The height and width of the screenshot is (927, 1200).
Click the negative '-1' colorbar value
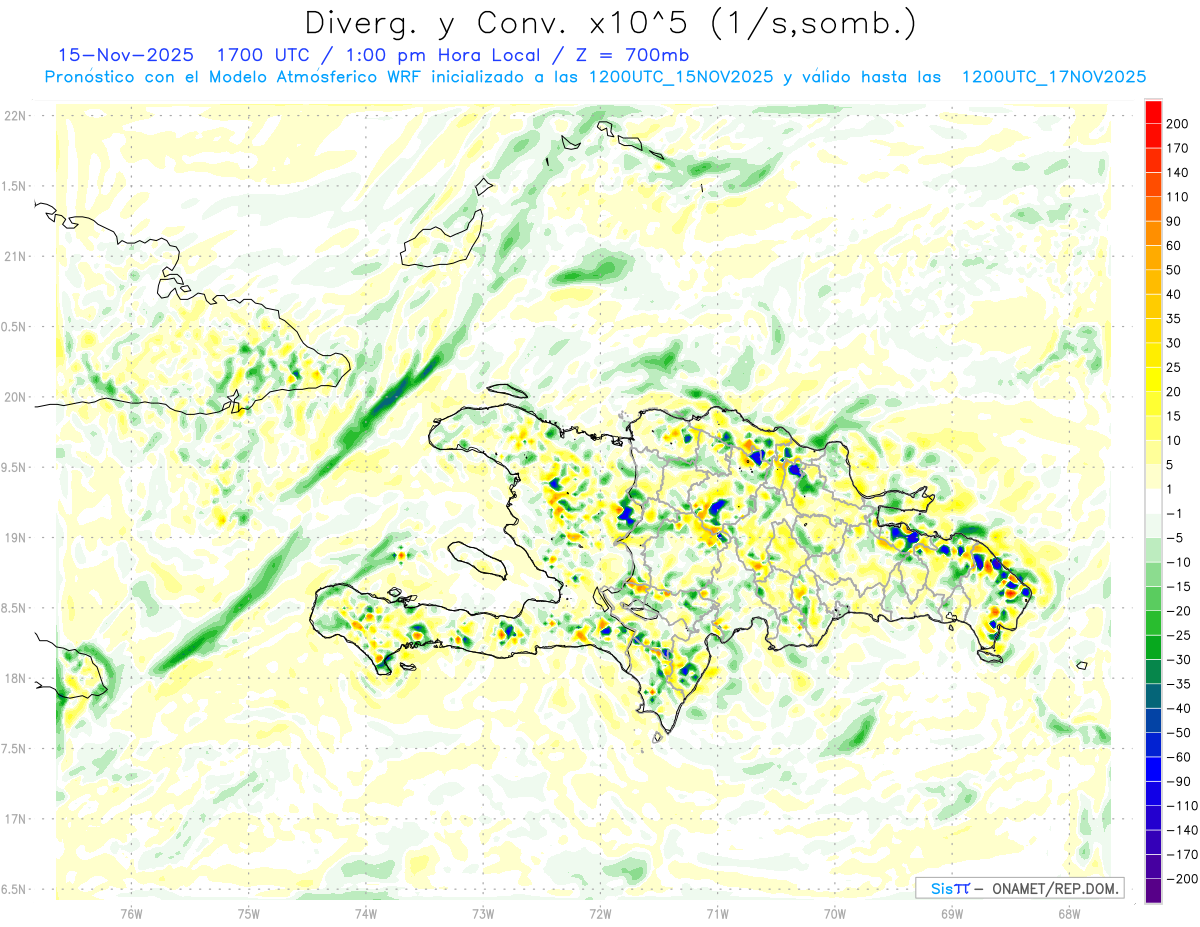pos(1176,514)
